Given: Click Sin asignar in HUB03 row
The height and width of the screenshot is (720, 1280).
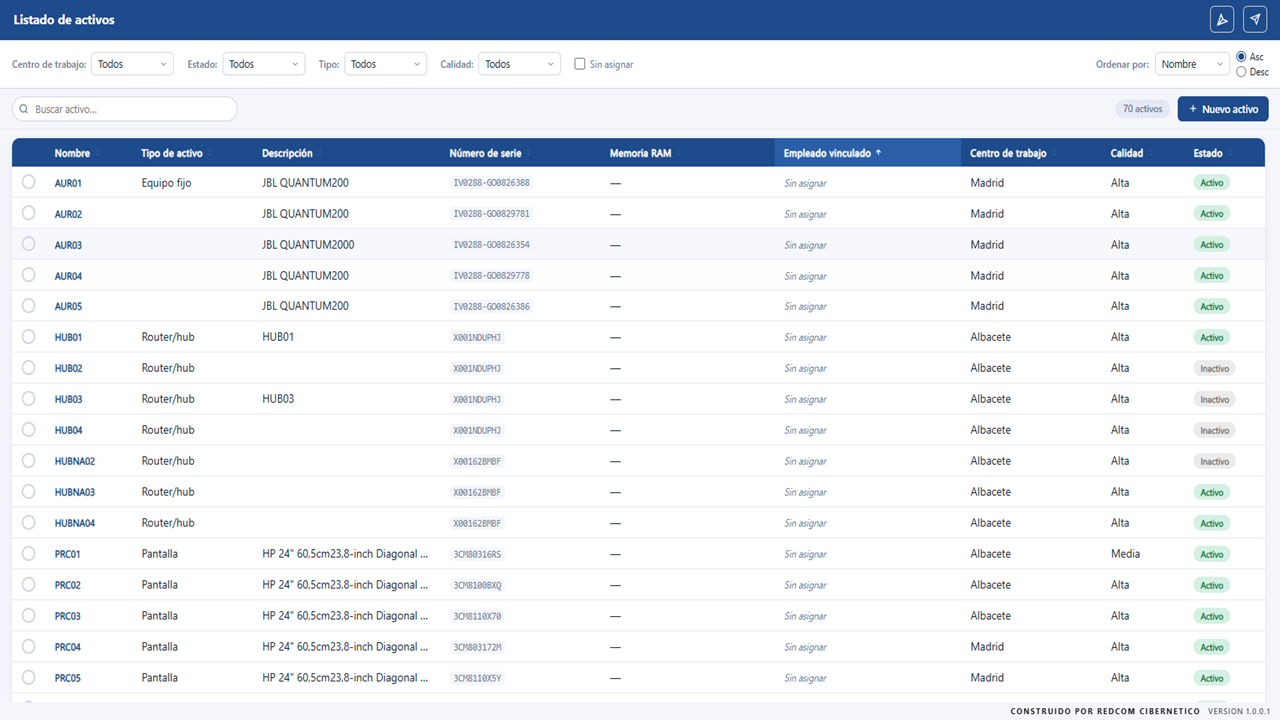Looking at the screenshot, I should (x=805, y=399).
